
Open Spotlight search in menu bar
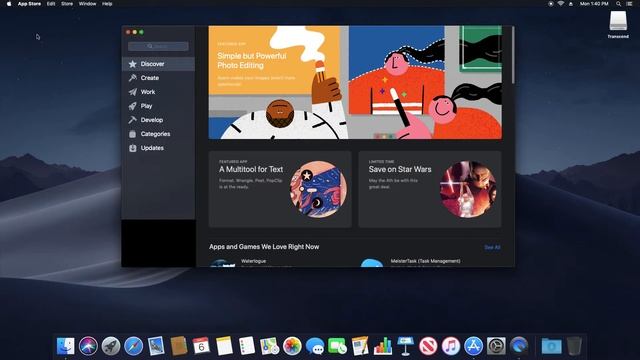(618, 4)
